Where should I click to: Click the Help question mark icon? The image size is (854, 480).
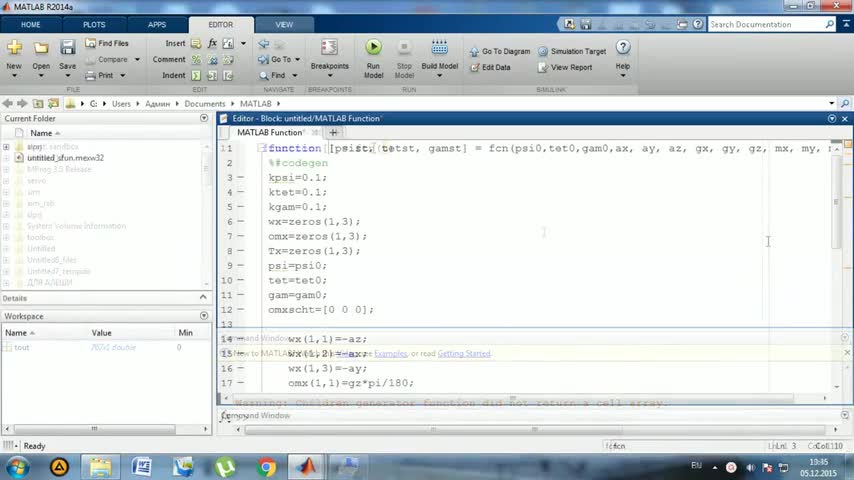click(x=623, y=47)
